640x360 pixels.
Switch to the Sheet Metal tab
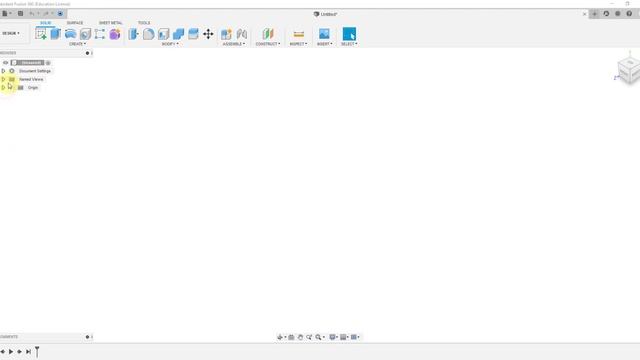[x=110, y=23]
